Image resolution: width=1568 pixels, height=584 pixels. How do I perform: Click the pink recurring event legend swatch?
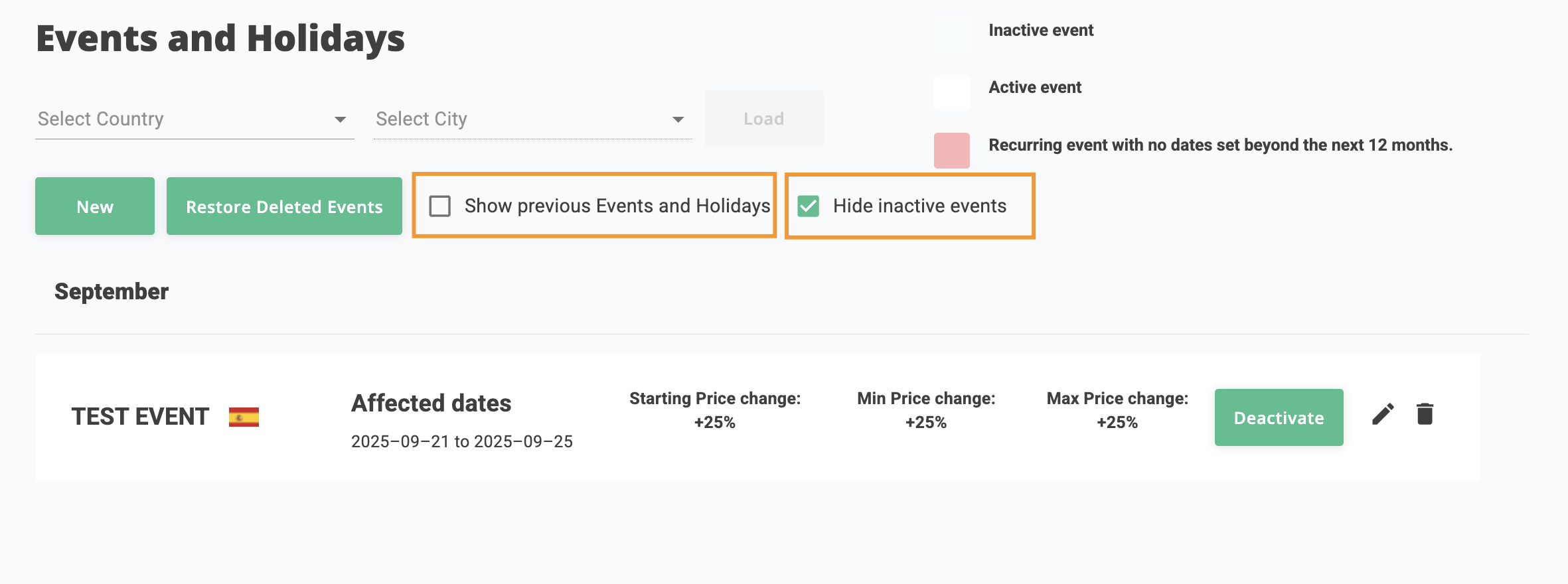(x=951, y=150)
